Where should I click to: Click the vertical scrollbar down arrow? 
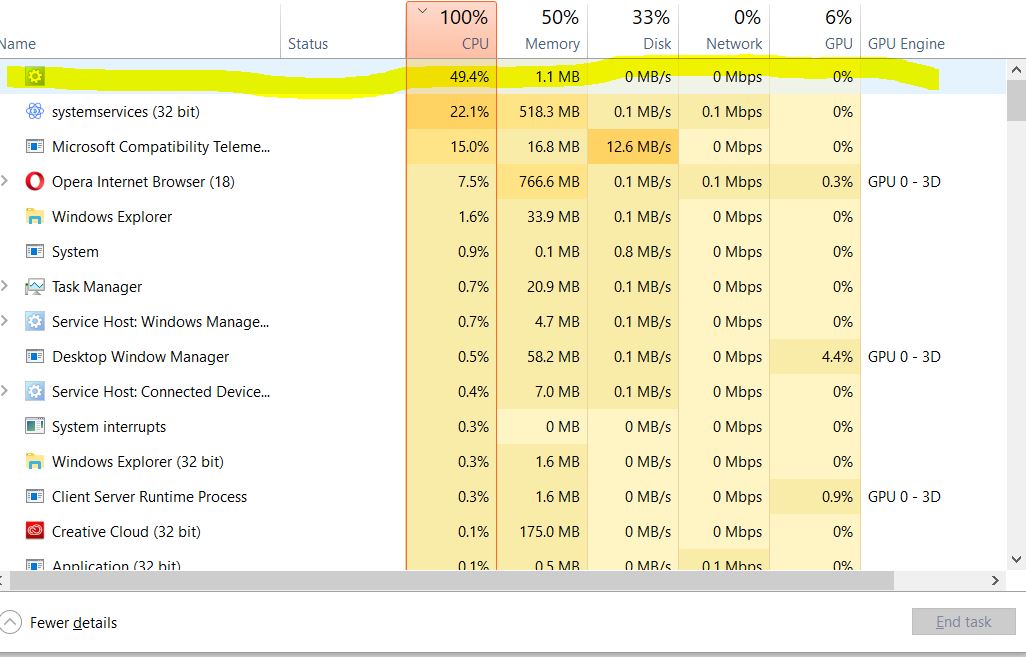(1017, 560)
